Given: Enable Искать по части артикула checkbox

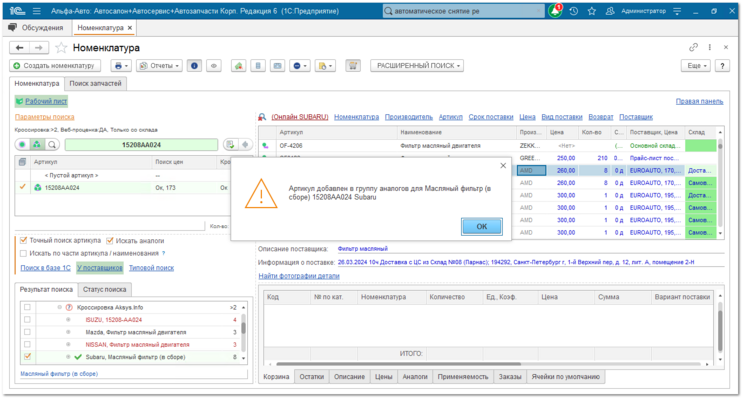Looking at the screenshot, I should point(23,254).
